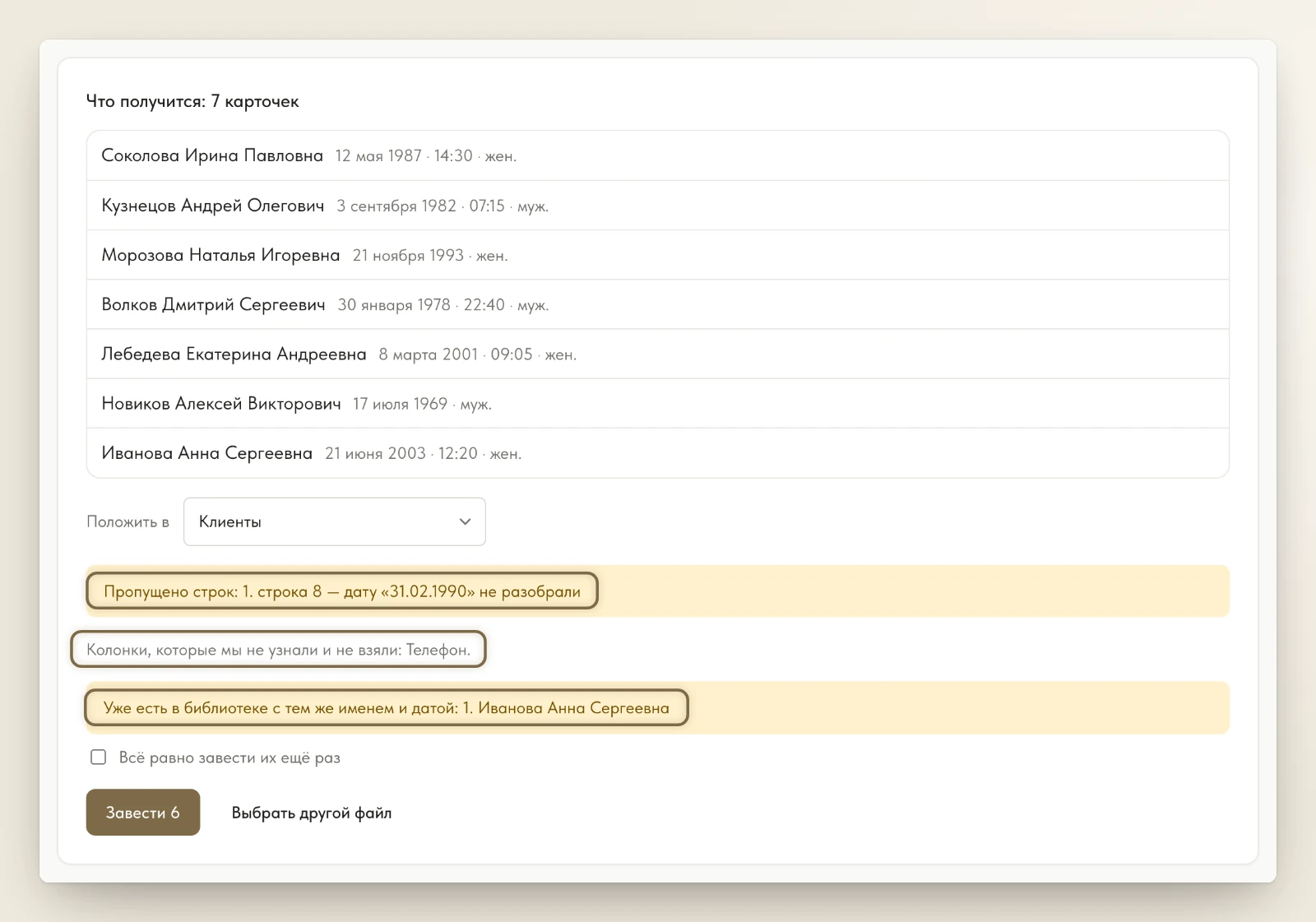This screenshot has height=922, width=1316.
Task: Open the 'Клиенты' folder dropdown
Action: click(335, 521)
